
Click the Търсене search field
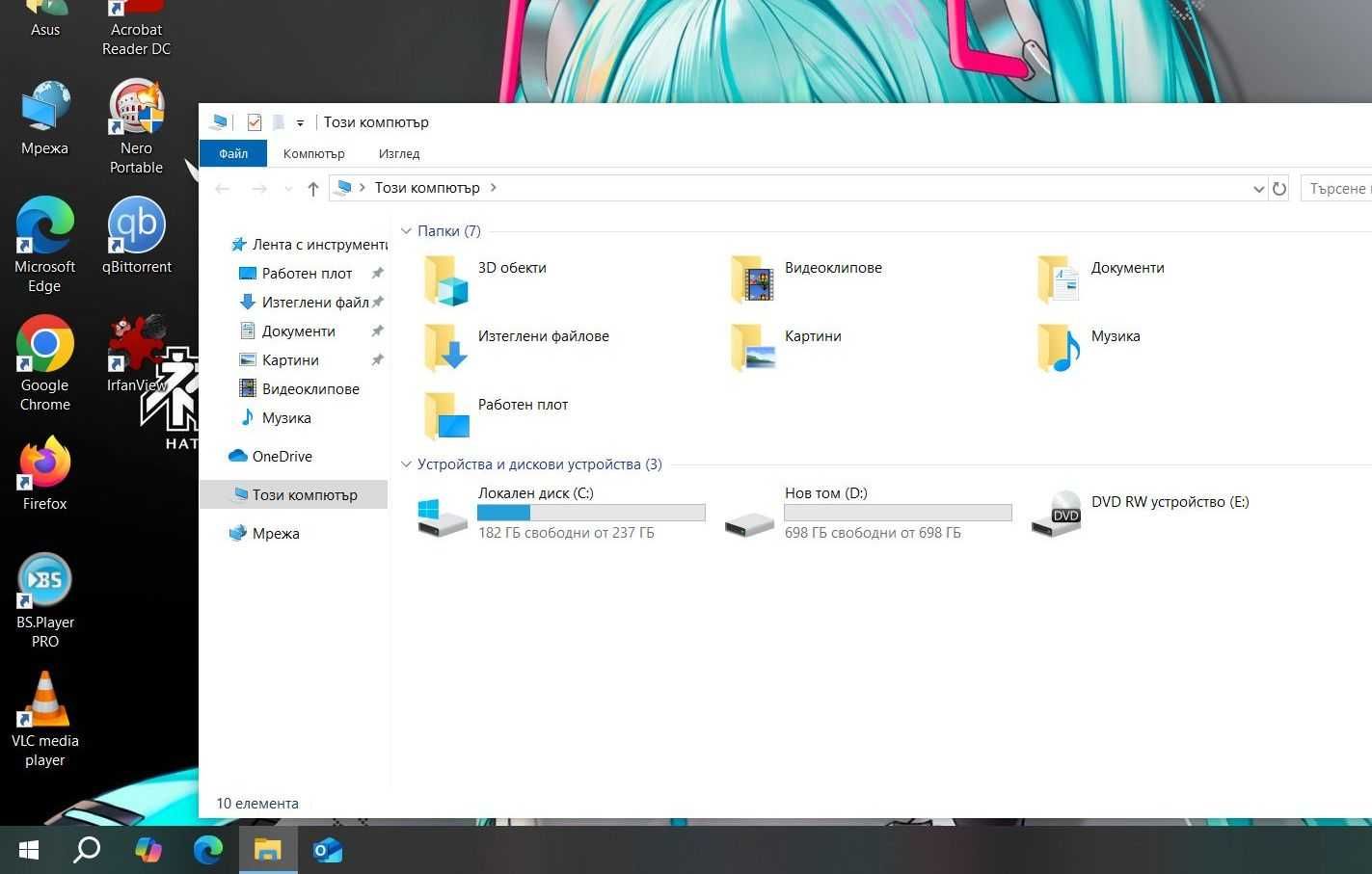[x=1336, y=189]
